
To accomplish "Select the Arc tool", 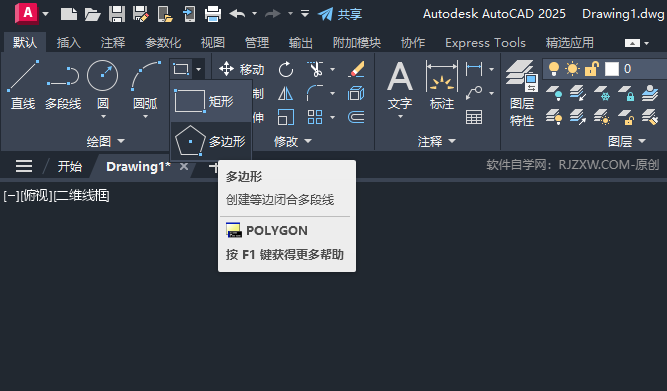I will [145, 85].
